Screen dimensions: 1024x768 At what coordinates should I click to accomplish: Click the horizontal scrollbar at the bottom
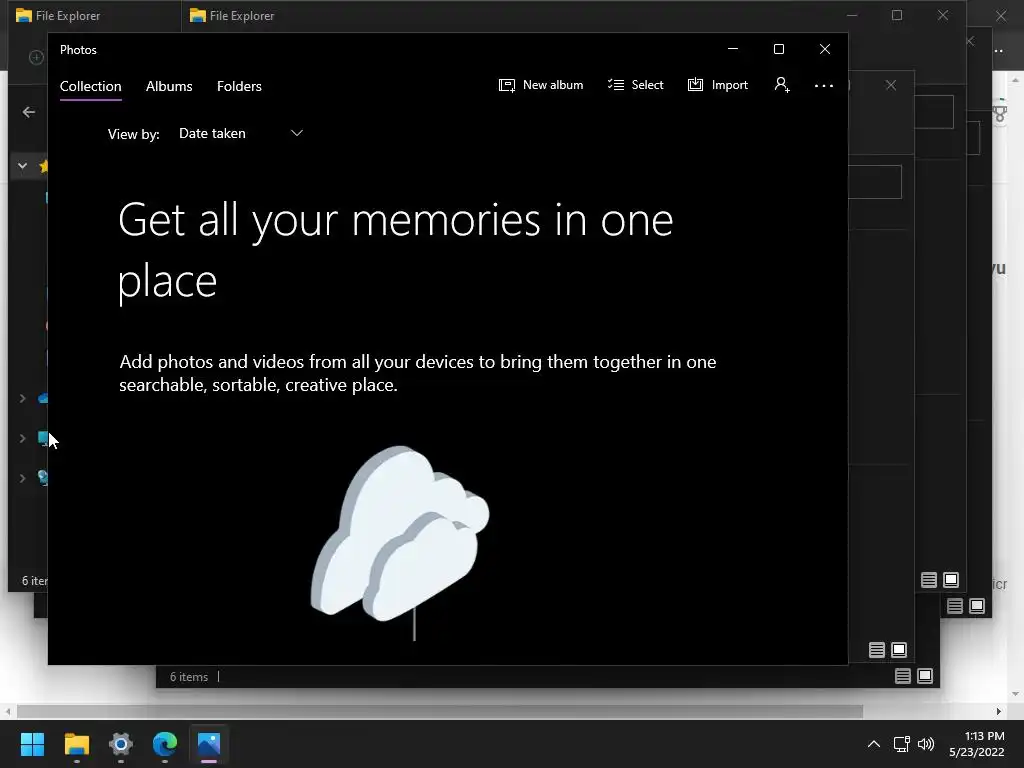tap(440, 711)
